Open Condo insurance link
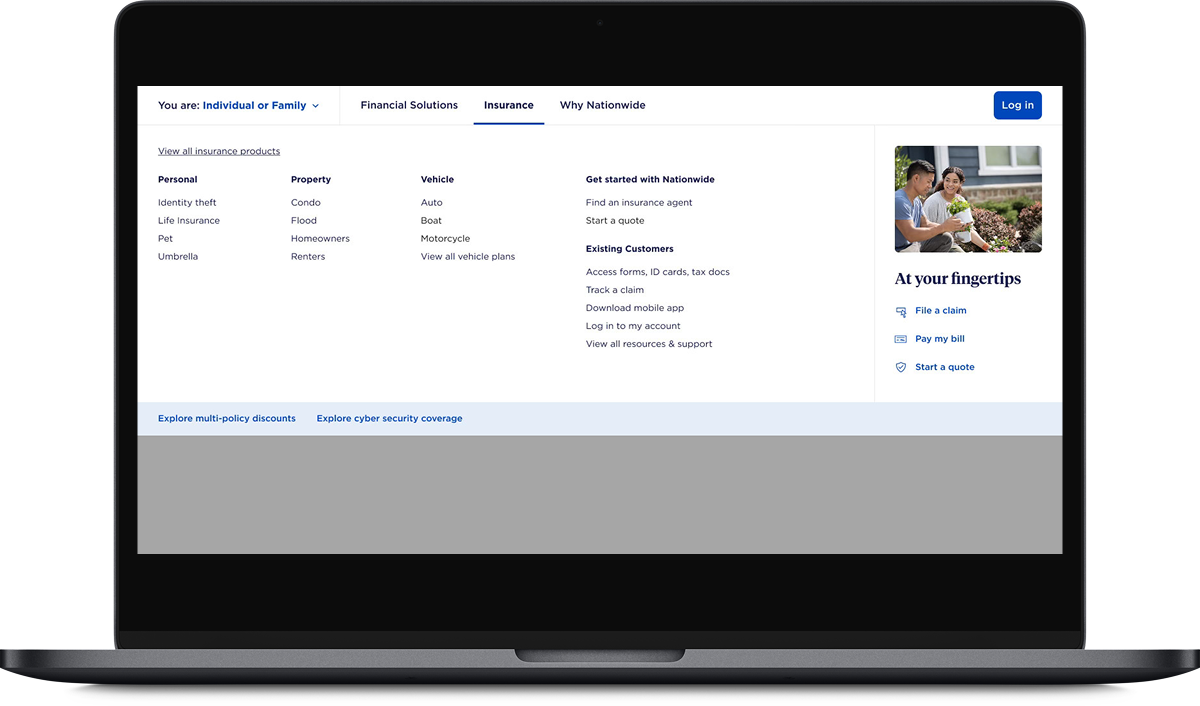 pyautogui.click(x=306, y=202)
